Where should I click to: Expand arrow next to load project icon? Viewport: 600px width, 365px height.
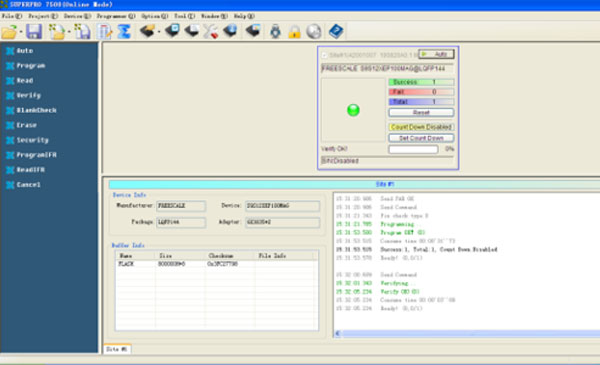point(69,32)
